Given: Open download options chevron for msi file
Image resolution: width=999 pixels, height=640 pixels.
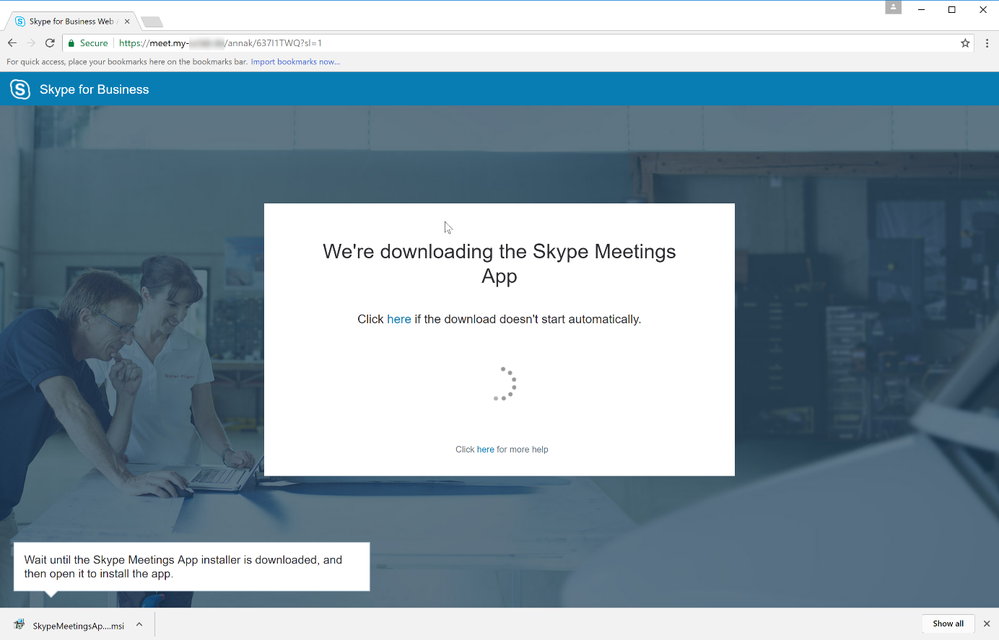Looking at the screenshot, I should click(x=139, y=625).
